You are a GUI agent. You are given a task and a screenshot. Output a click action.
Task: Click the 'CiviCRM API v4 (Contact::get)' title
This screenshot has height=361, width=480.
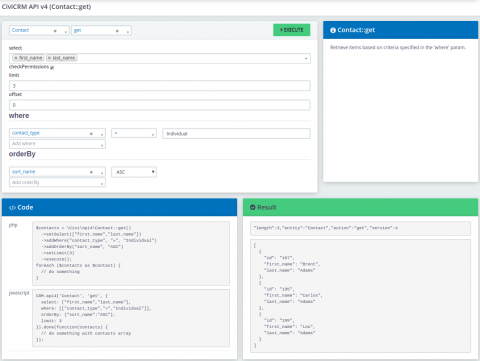pyautogui.click(x=46, y=7)
